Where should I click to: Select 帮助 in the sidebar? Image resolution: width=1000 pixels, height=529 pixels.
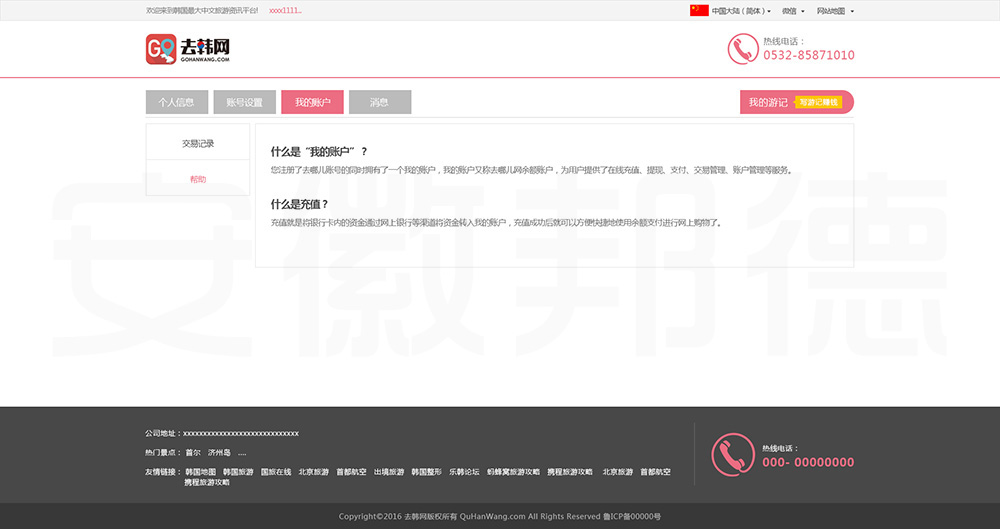coord(198,179)
